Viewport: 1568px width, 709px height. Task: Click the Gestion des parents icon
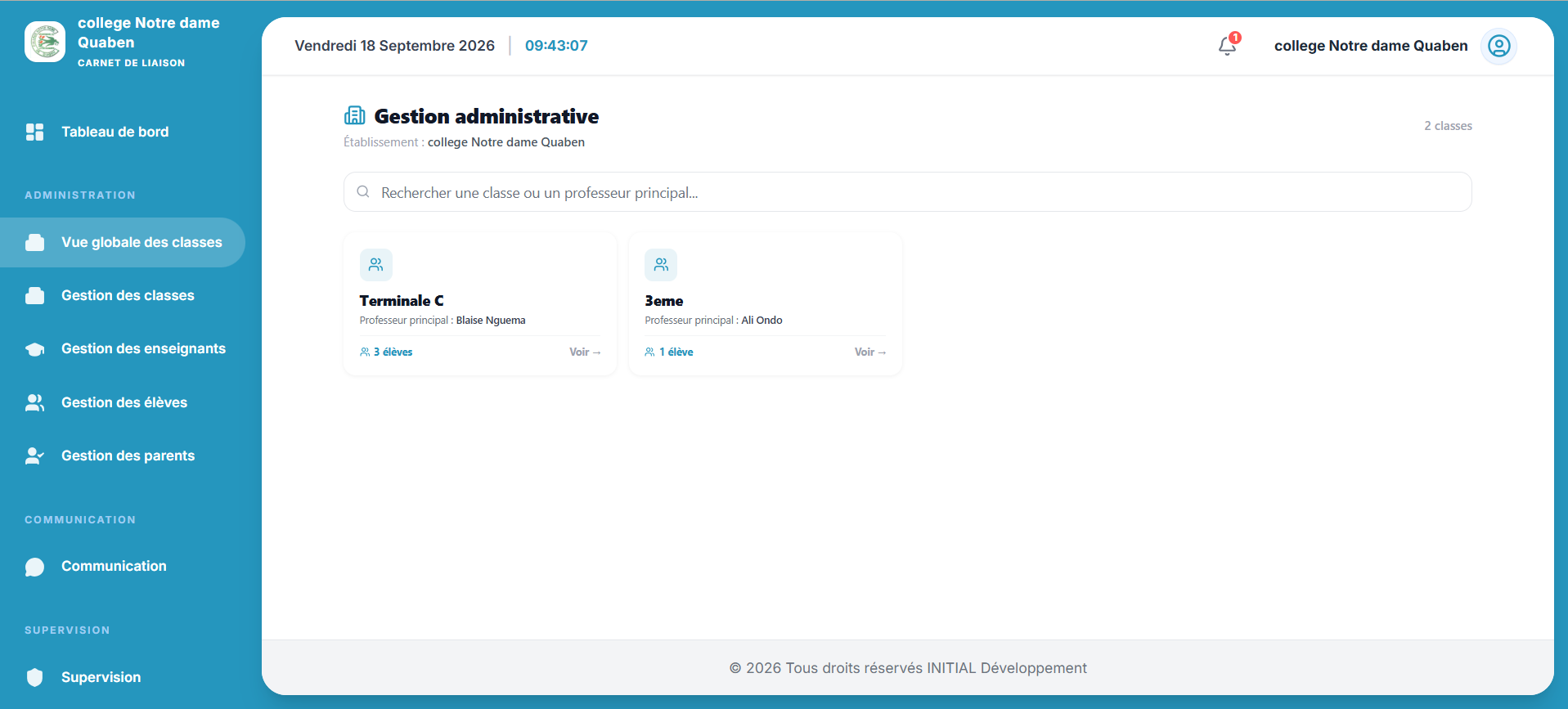pyautogui.click(x=34, y=455)
